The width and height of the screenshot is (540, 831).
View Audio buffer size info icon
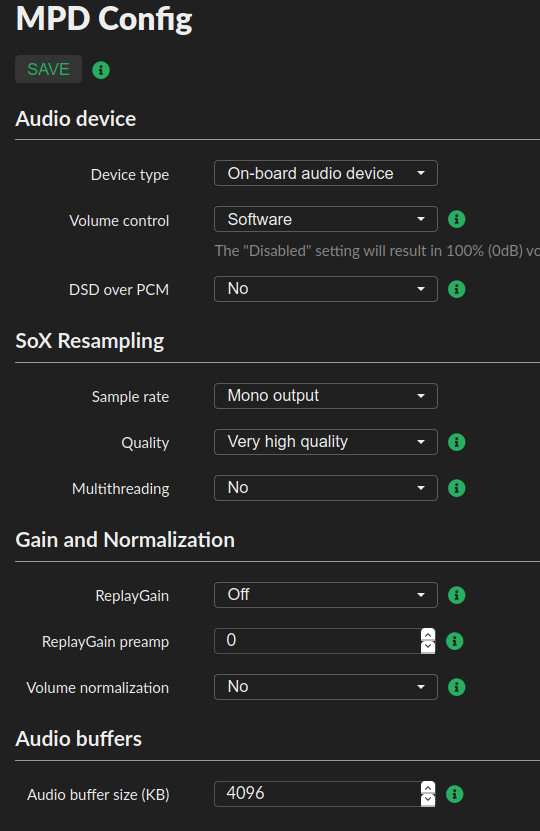[x=454, y=794]
